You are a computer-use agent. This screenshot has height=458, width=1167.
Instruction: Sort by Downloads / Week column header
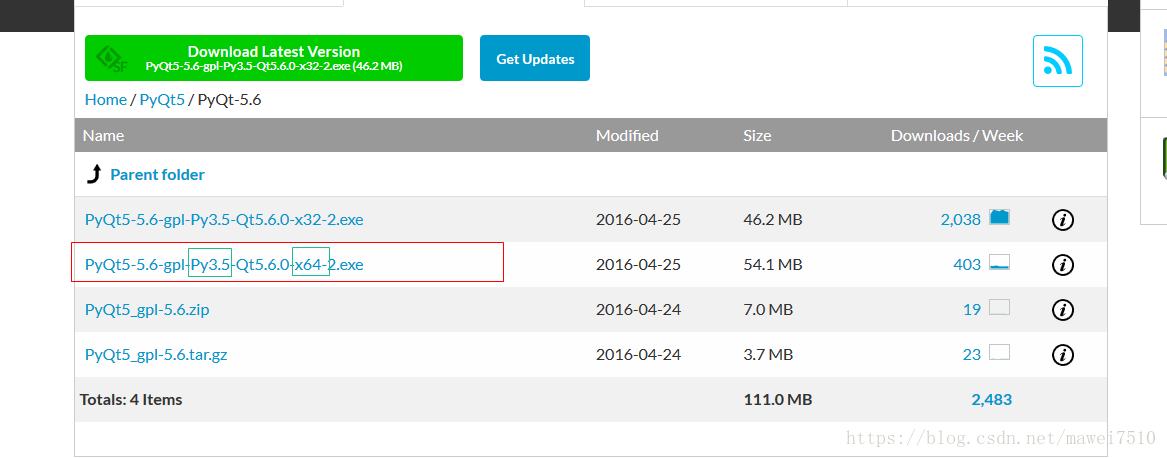957,135
